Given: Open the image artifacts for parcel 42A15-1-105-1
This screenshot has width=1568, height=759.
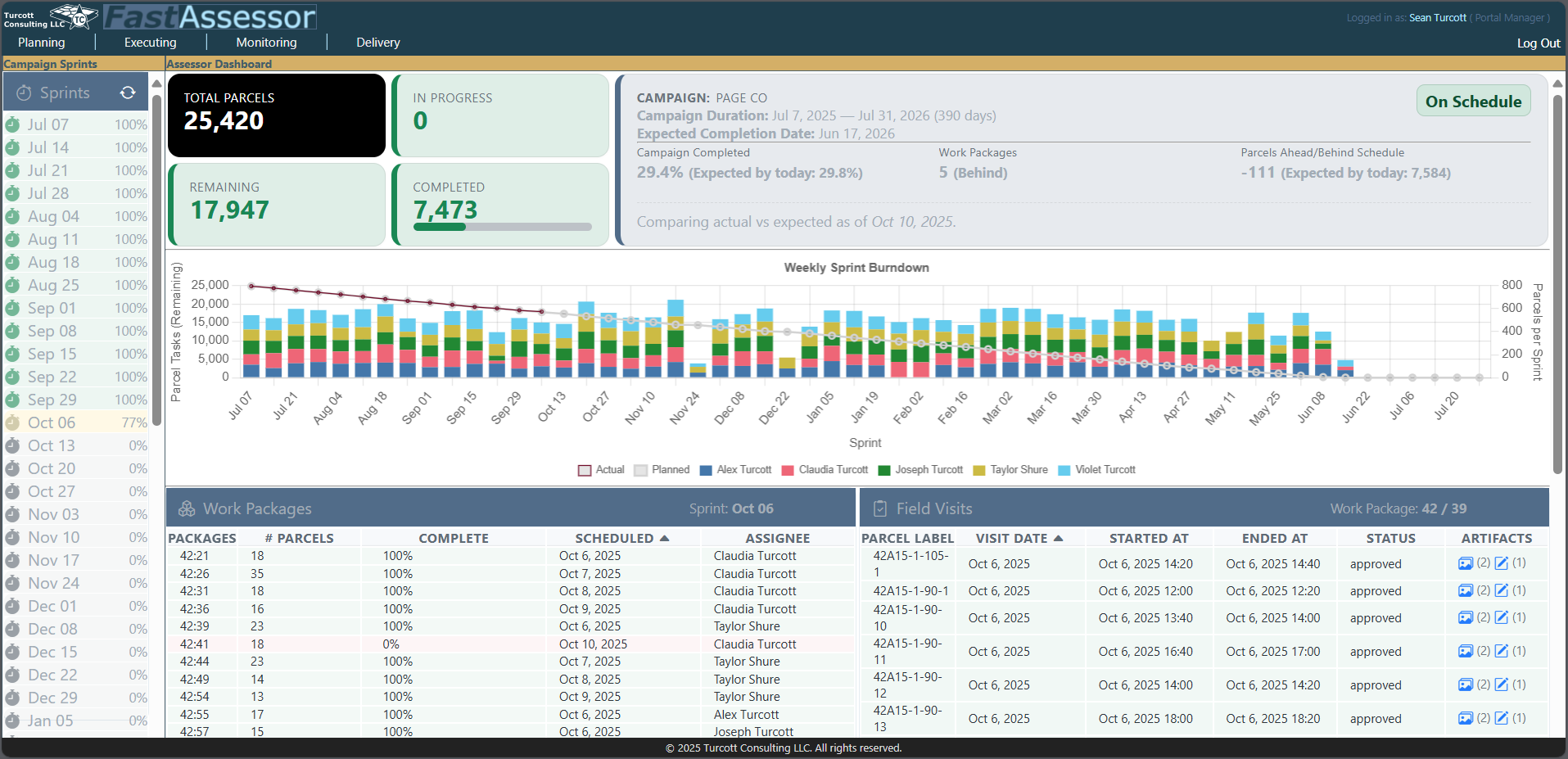Looking at the screenshot, I should click(1466, 563).
